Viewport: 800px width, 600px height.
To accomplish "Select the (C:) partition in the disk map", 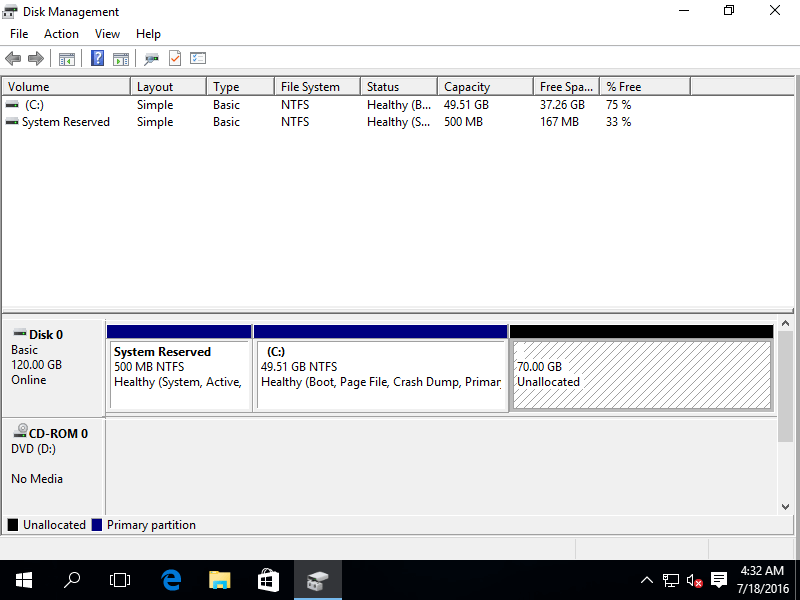I will (x=381, y=375).
